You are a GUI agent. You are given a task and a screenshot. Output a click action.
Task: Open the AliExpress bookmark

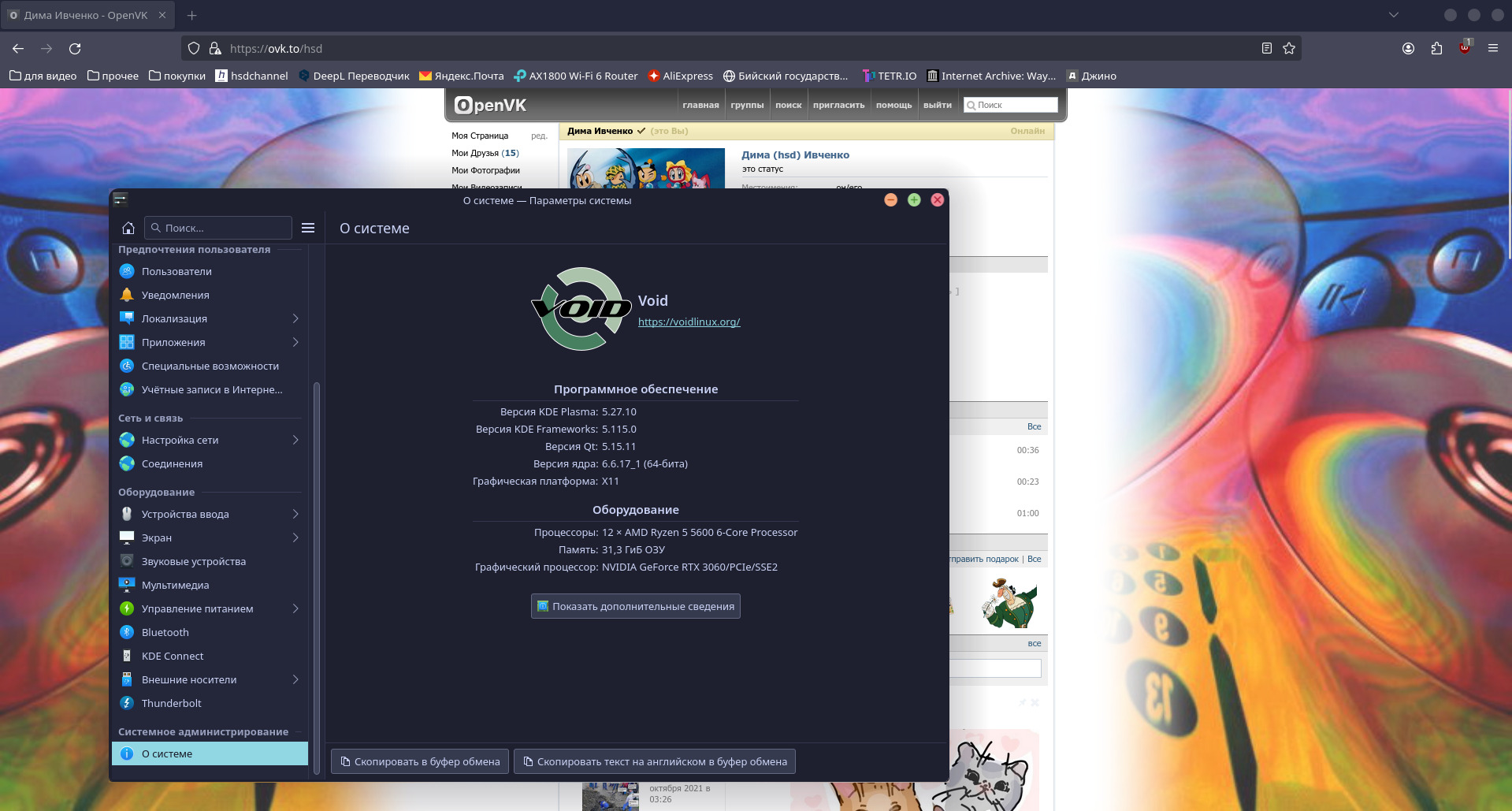pyautogui.click(x=680, y=76)
